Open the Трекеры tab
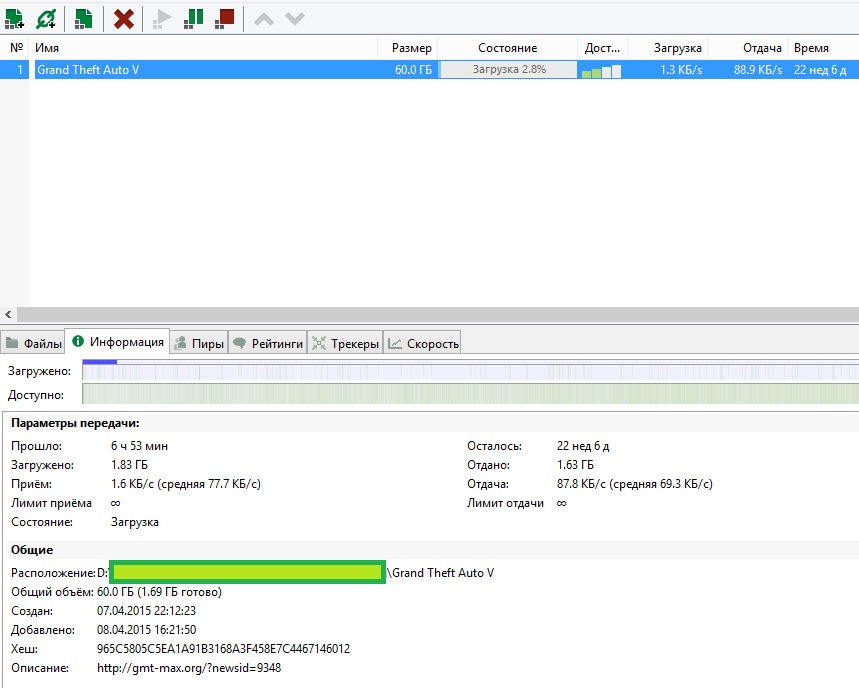The width and height of the screenshot is (859, 688). (345, 343)
